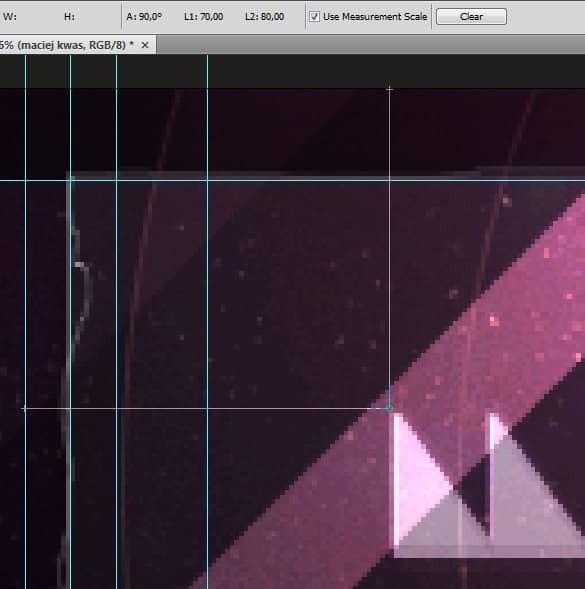Click the left endpoint of the horizontal ruler line
585x589 pixels.
[x=24, y=408]
